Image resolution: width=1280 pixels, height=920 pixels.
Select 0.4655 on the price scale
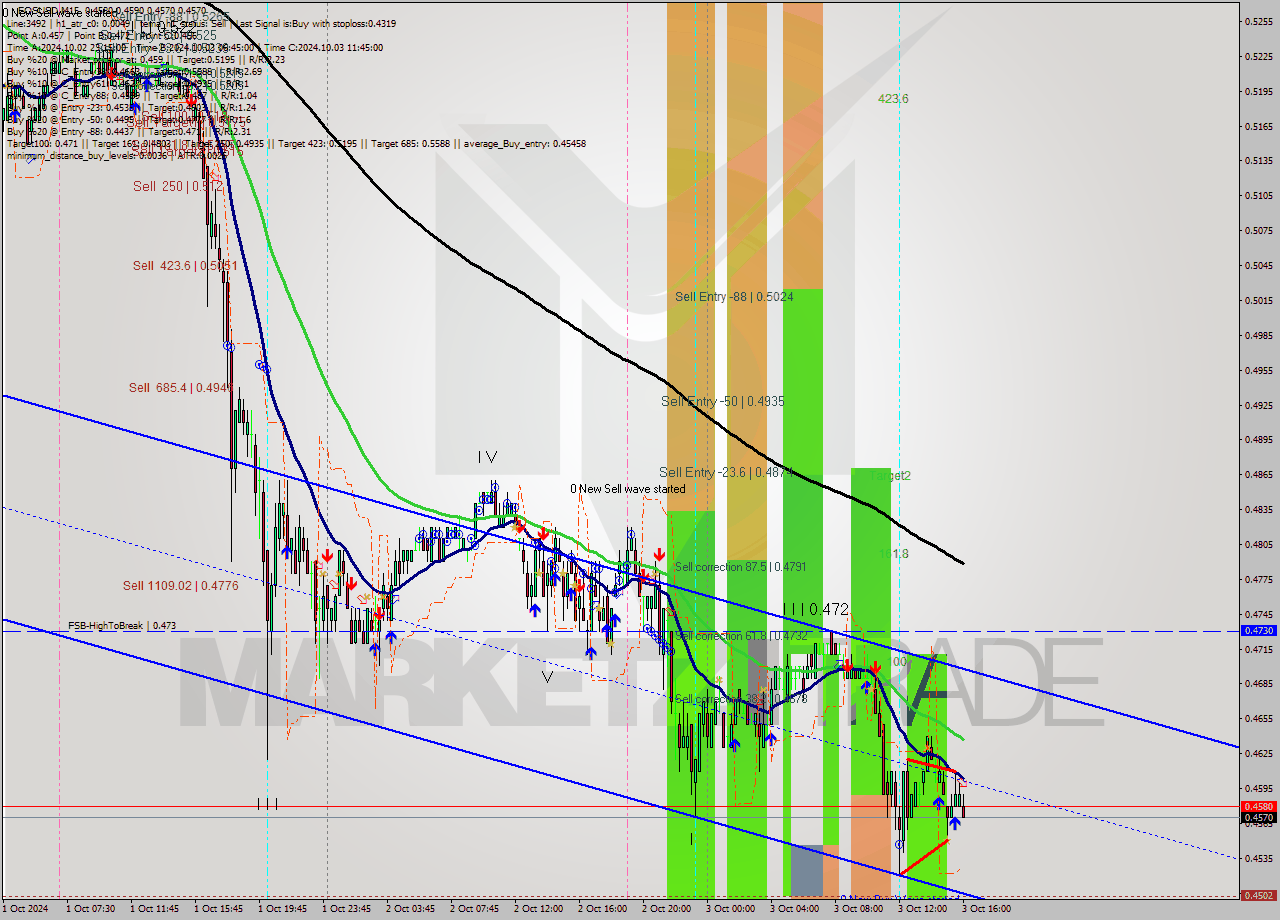coord(1258,718)
